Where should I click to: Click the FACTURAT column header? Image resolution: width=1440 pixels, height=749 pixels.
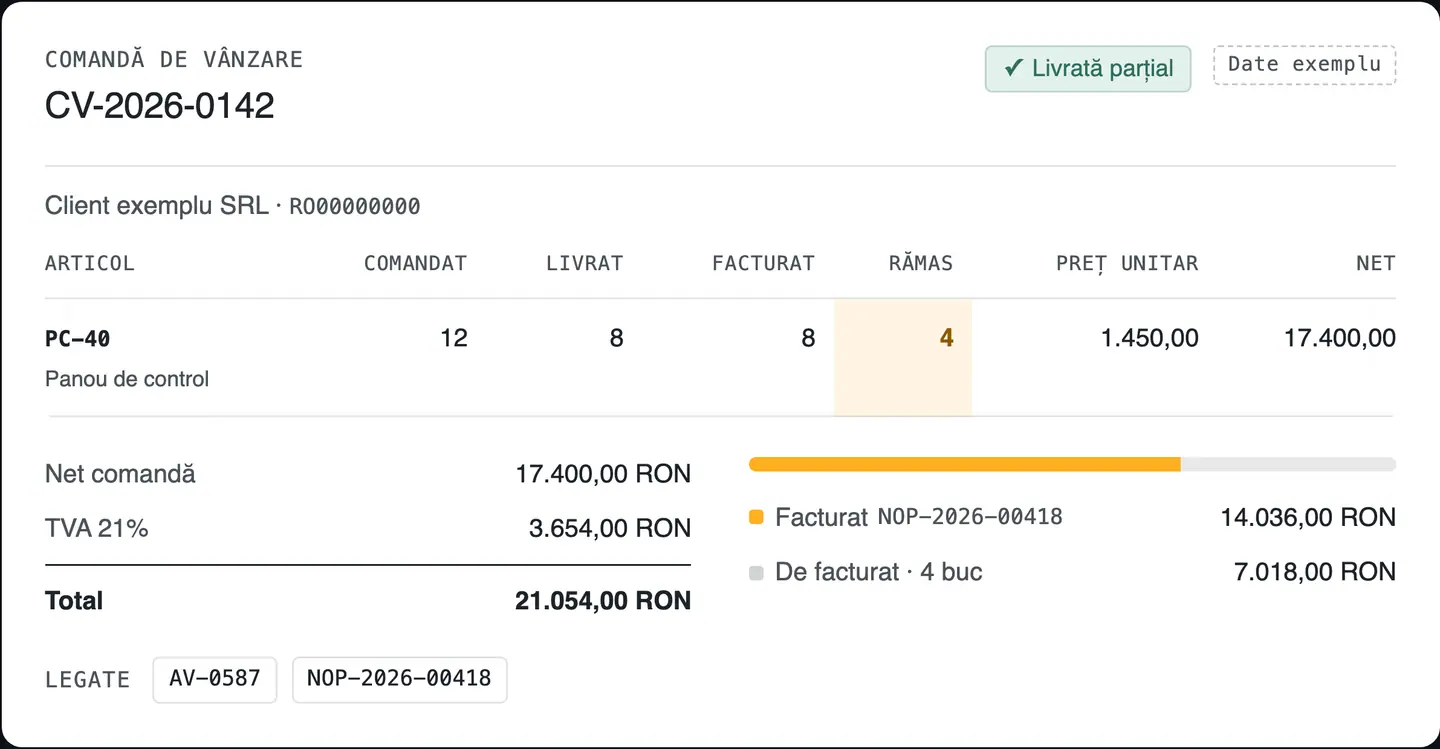[764, 264]
